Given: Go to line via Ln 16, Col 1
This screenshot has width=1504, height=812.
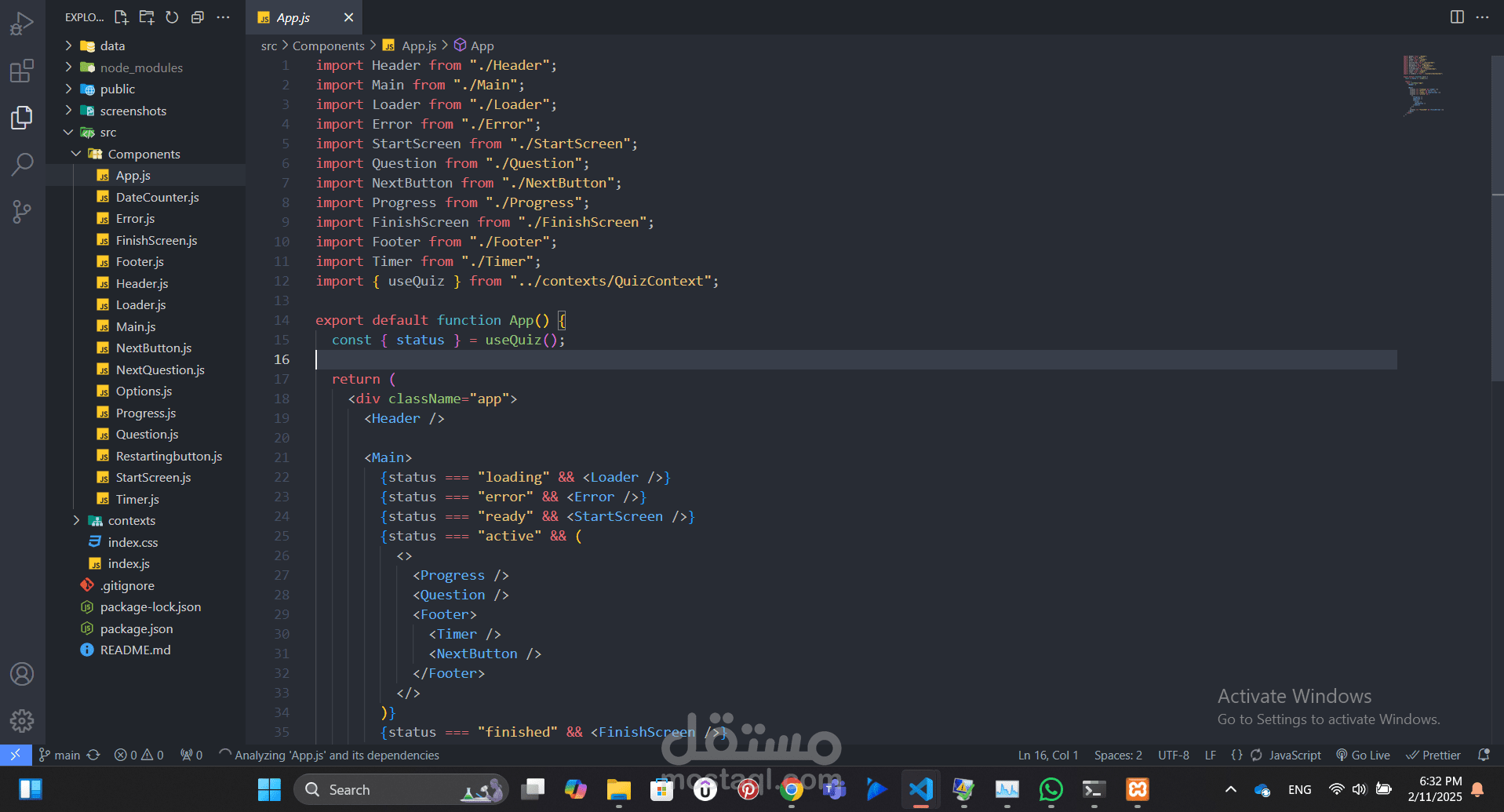Looking at the screenshot, I should (x=1048, y=755).
